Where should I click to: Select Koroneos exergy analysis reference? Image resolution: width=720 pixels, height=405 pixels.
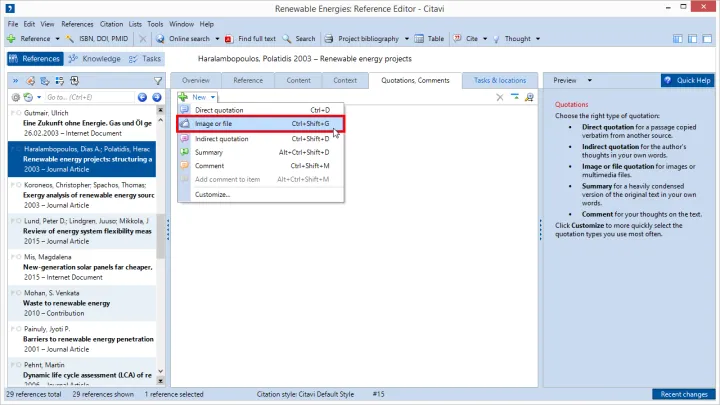point(82,195)
